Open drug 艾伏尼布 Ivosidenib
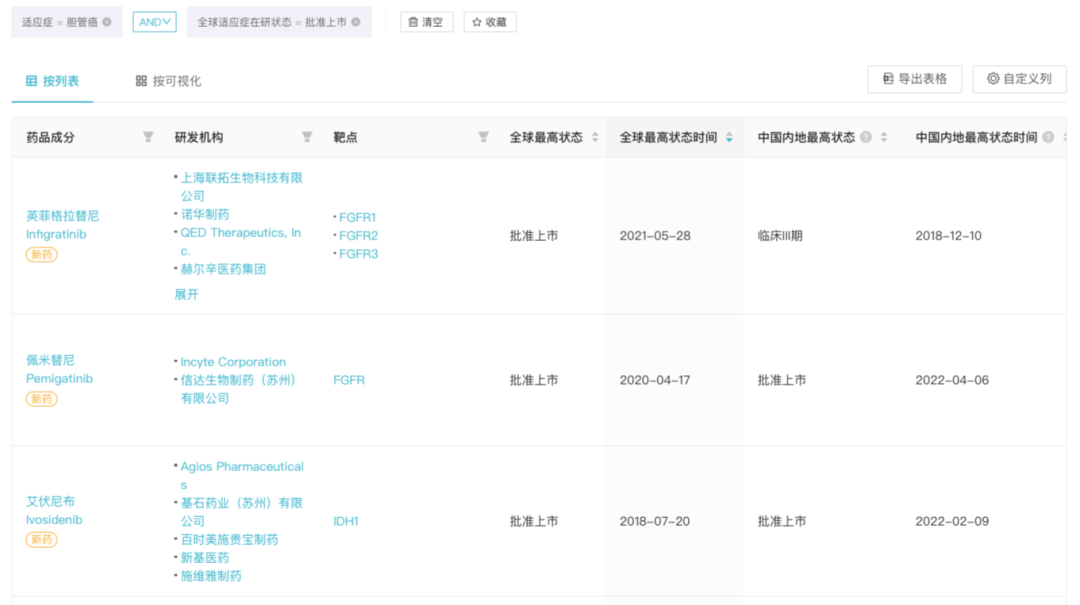This screenshot has width=1080, height=605. 54,511
